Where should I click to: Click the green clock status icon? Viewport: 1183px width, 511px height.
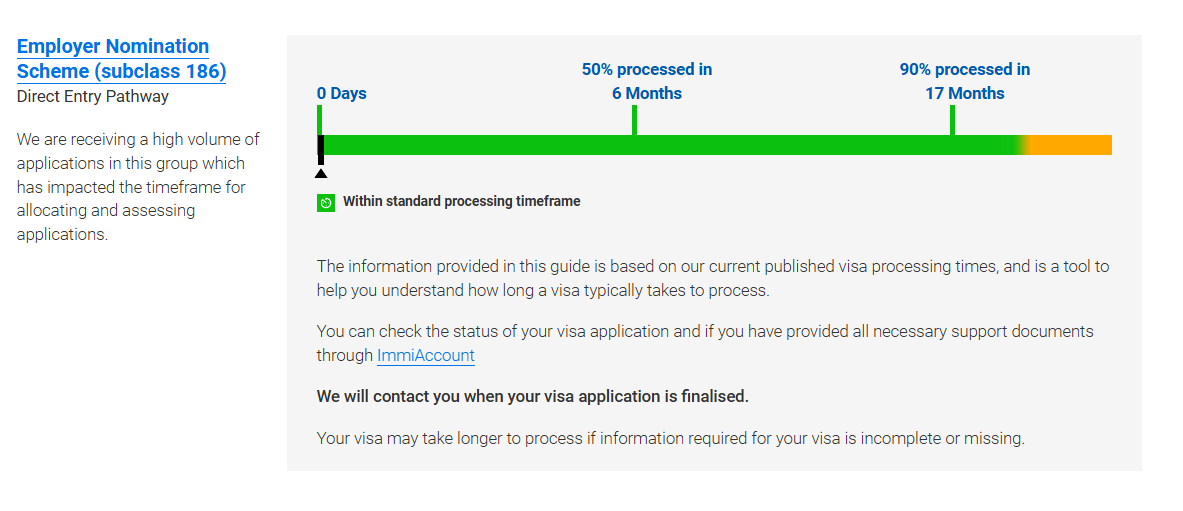326,202
